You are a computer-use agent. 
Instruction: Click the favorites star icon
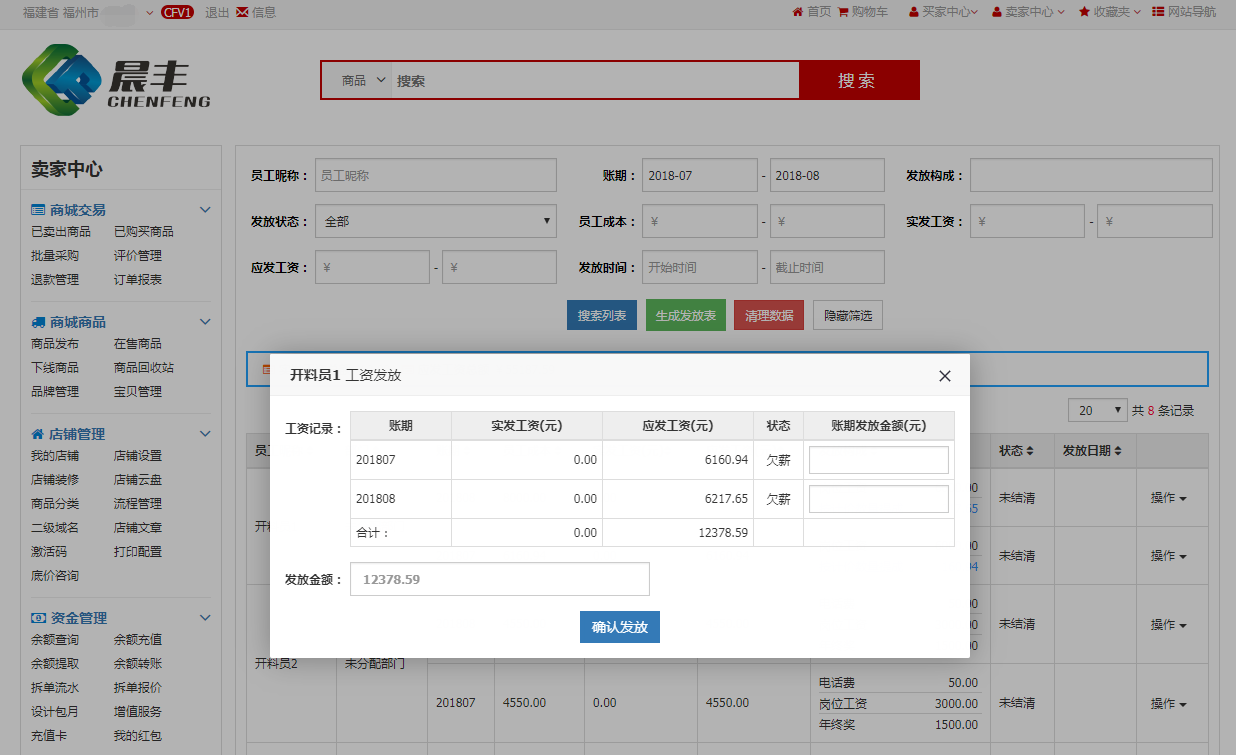1084,12
